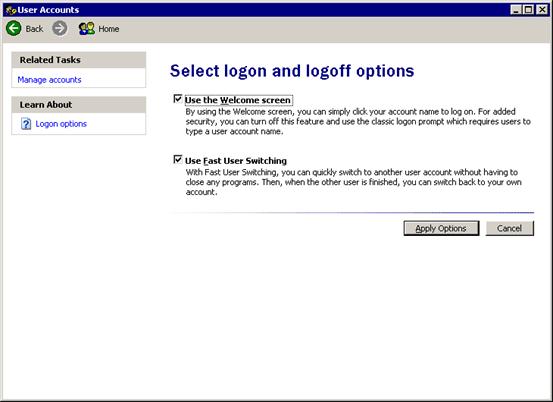Click the green Back arrow icon
The width and height of the screenshot is (553, 402).
pyautogui.click(x=14, y=28)
